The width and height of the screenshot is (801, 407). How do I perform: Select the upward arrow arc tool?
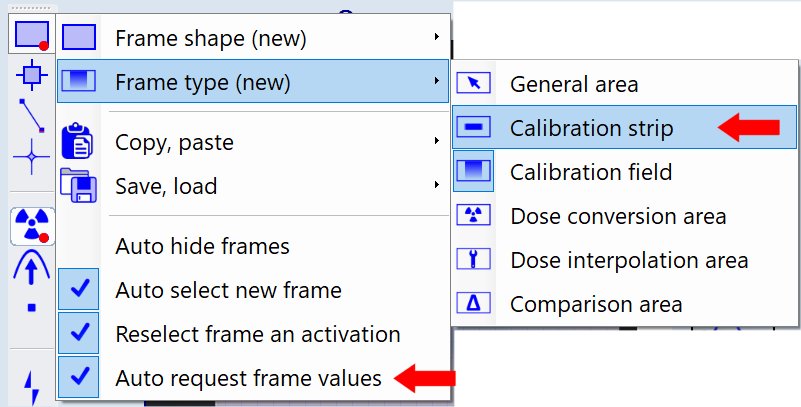[32, 267]
